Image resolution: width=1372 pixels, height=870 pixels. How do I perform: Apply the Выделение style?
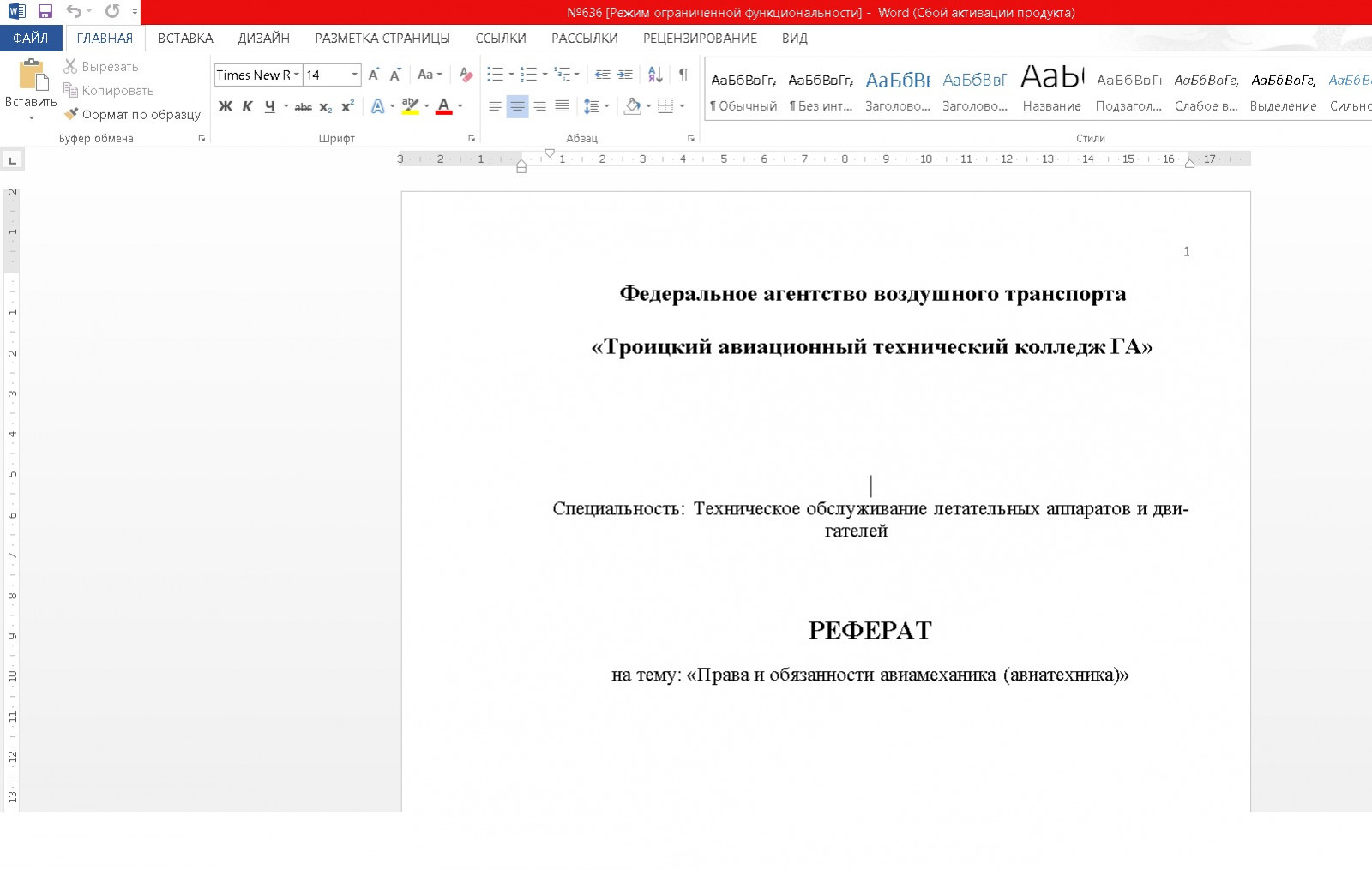1284,92
